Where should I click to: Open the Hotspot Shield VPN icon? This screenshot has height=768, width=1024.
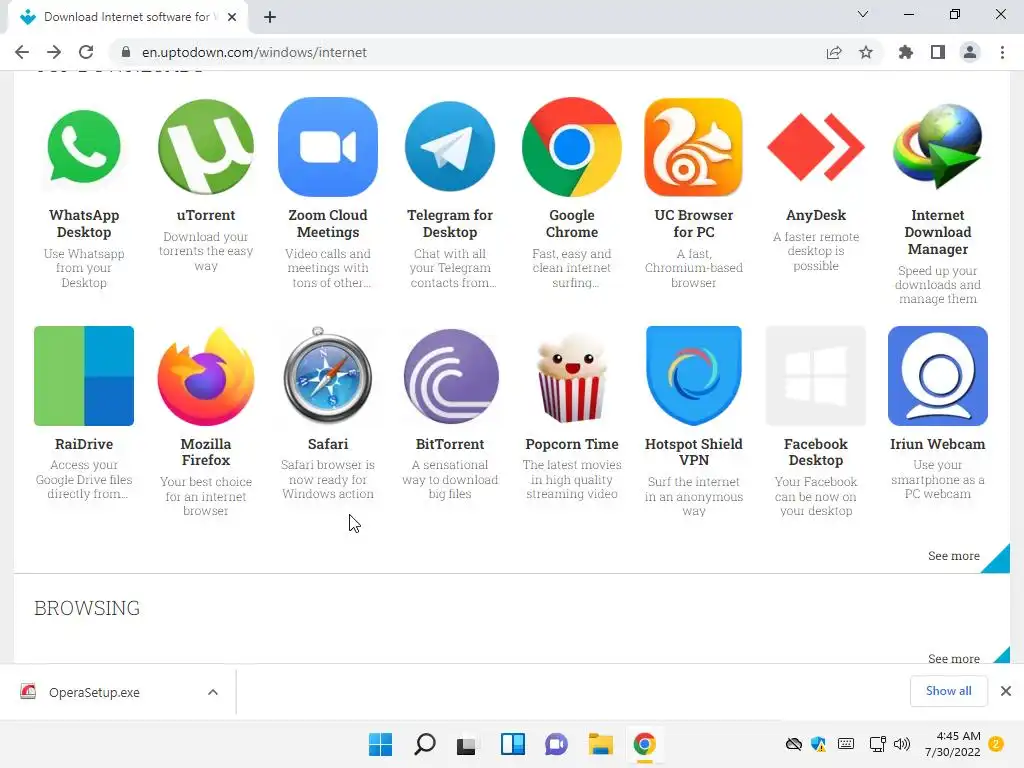pyautogui.click(x=694, y=376)
